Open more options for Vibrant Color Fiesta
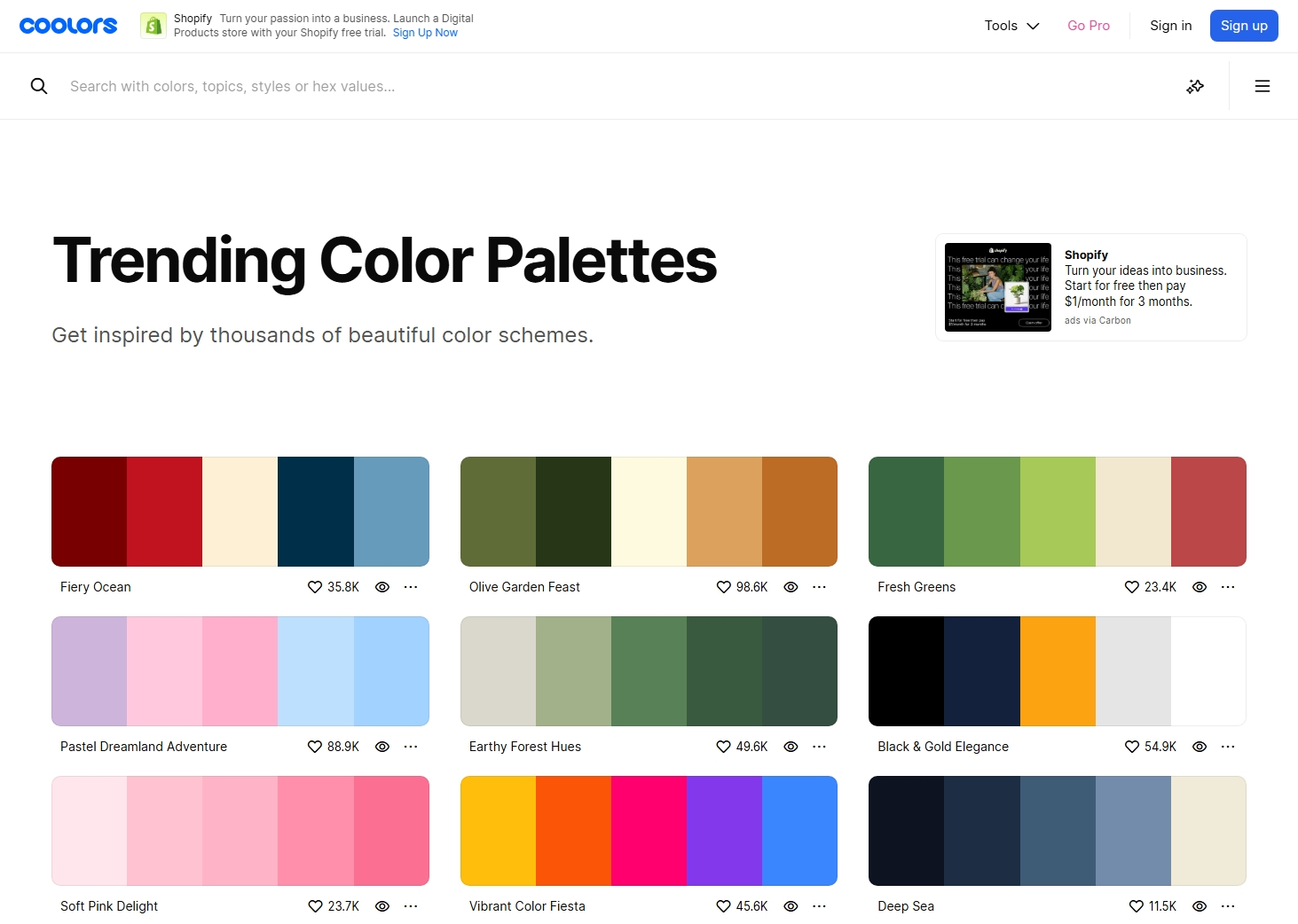 819,906
